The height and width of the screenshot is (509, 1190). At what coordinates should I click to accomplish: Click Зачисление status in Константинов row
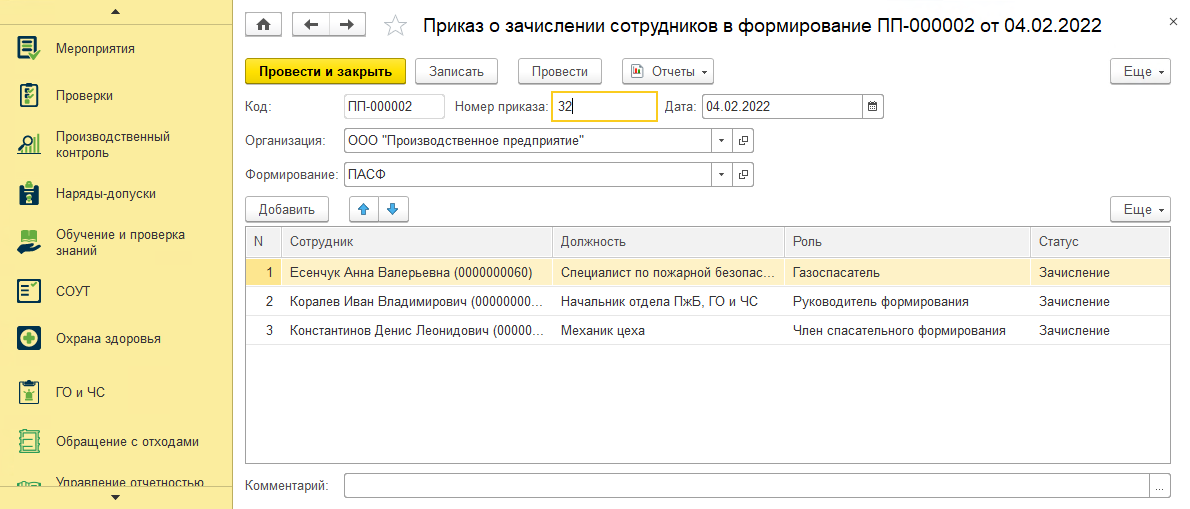1100,331
